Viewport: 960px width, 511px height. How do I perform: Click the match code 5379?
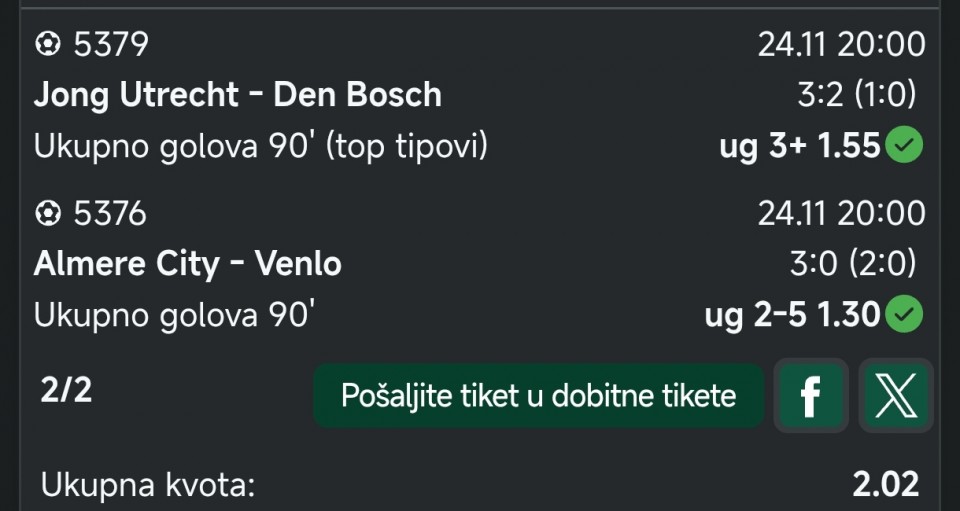[x=110, y=44]
